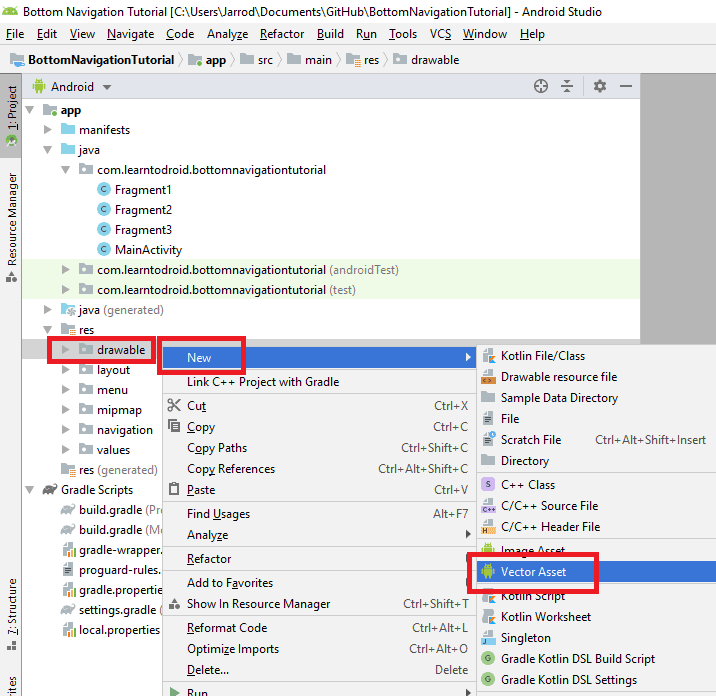Click the Vector Asset android icon
The image size is (716, 696).
point(488,572)
